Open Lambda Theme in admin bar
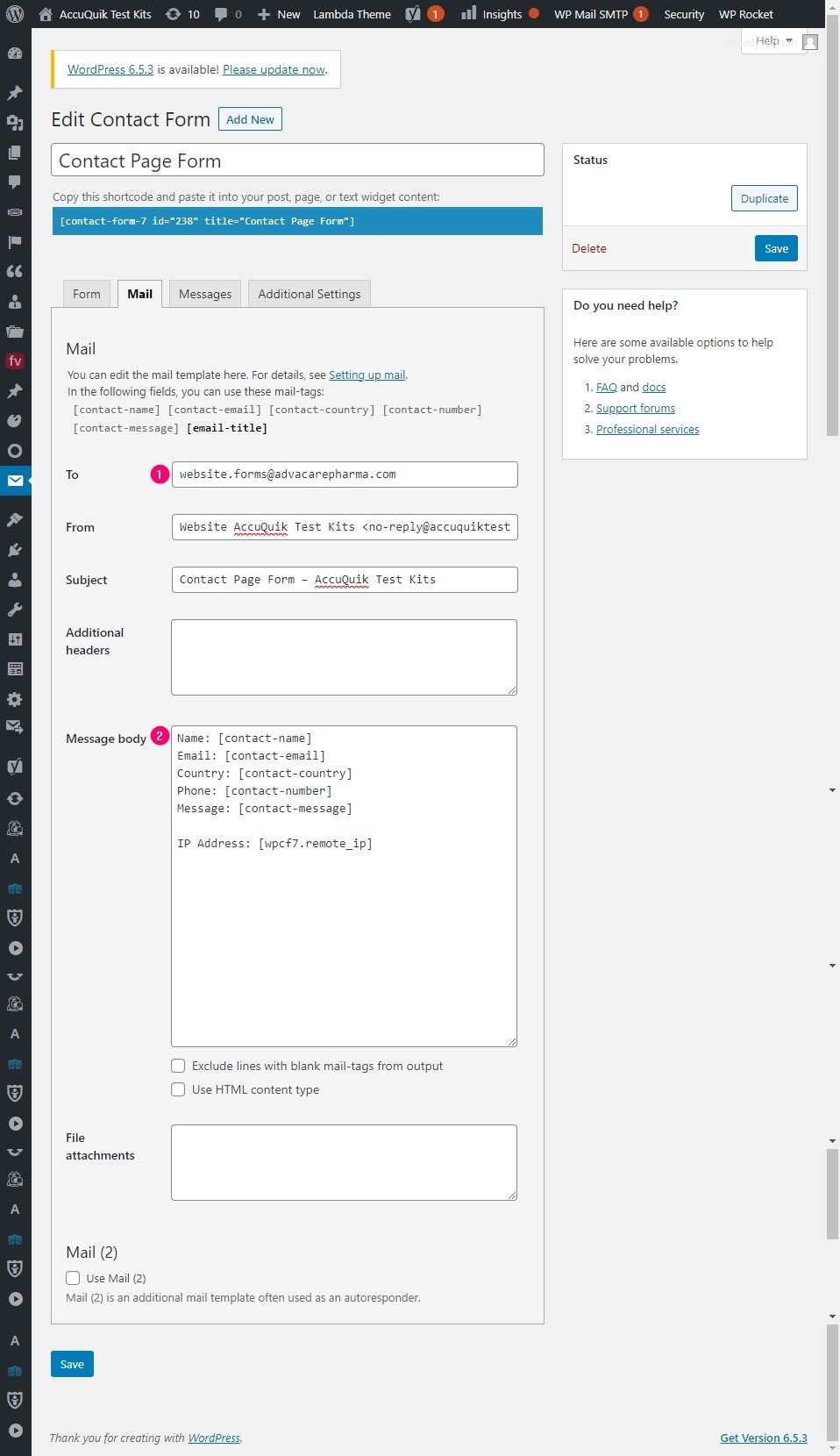 [352, 14]
